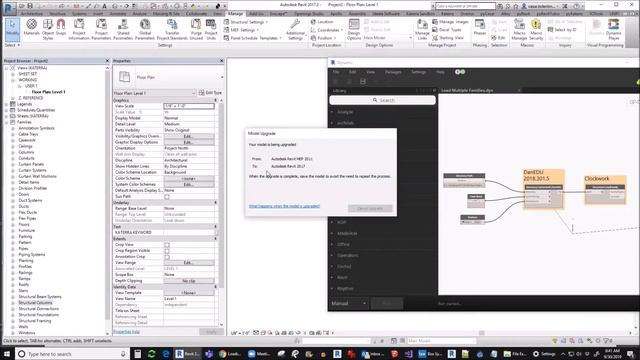This screenshot has height=360, width=640.
Task: Click the Dynamo library Search field
Action: coord(382,100)
